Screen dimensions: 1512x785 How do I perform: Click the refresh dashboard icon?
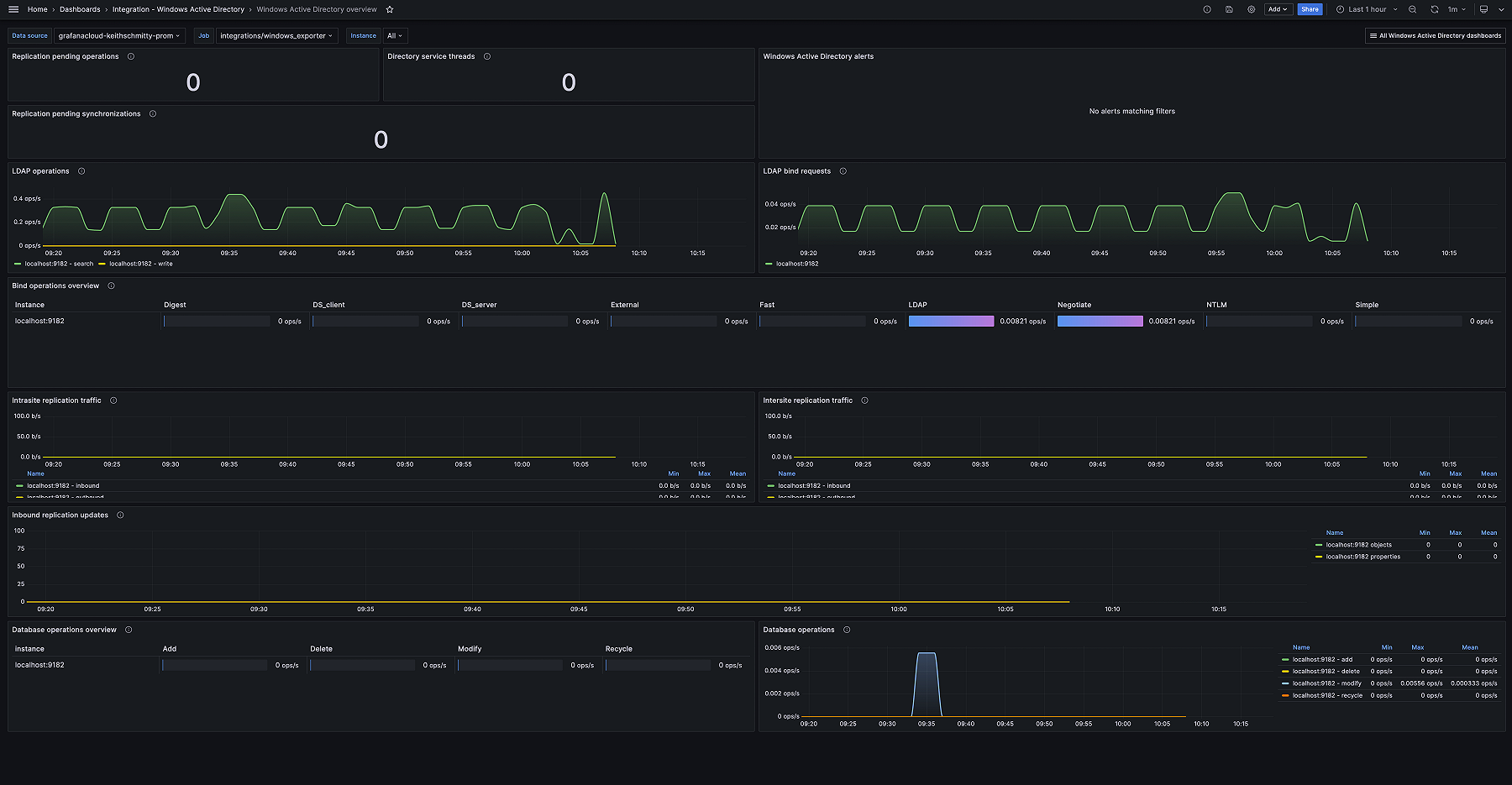pyautogui.click(x=1435, y=9)
